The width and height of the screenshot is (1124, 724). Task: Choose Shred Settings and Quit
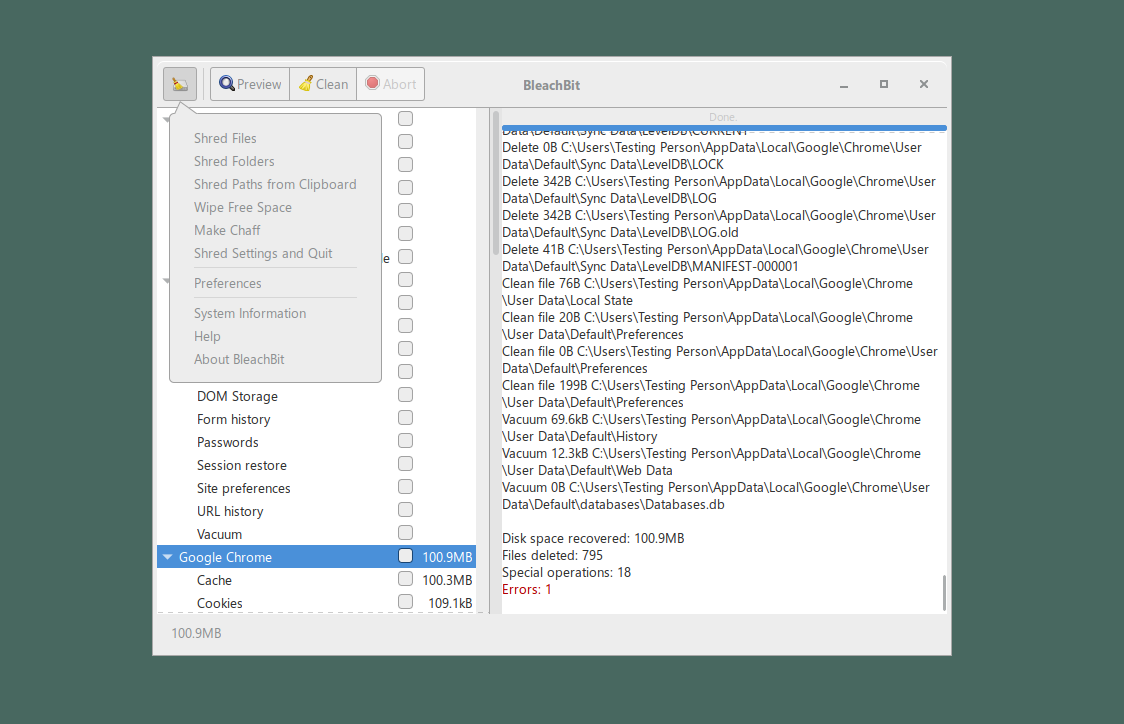pyautogui.click(x=263, y=253)
